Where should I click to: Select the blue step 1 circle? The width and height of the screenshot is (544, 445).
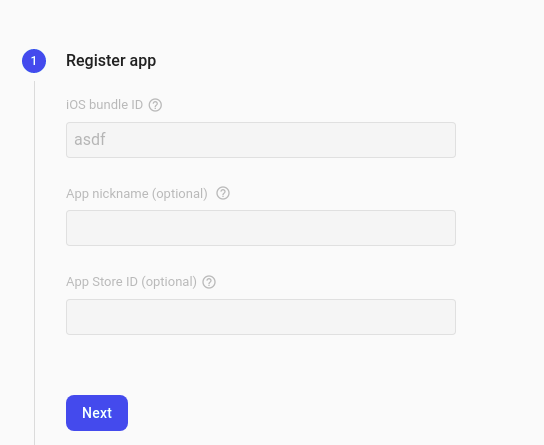[34, 61]
